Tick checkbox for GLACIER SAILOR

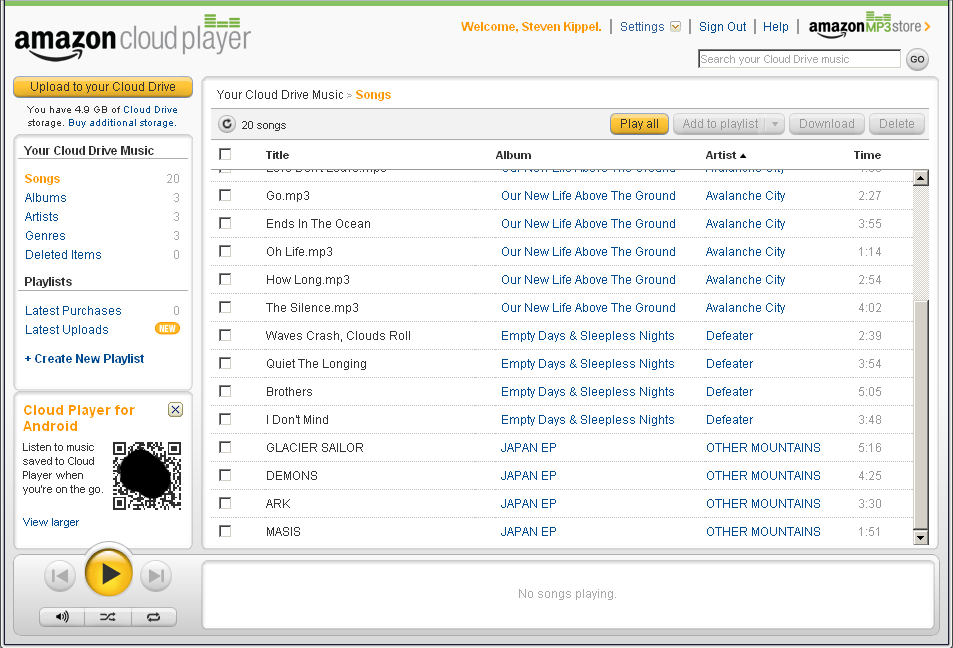pyautogui.click(x=225, y=447)
